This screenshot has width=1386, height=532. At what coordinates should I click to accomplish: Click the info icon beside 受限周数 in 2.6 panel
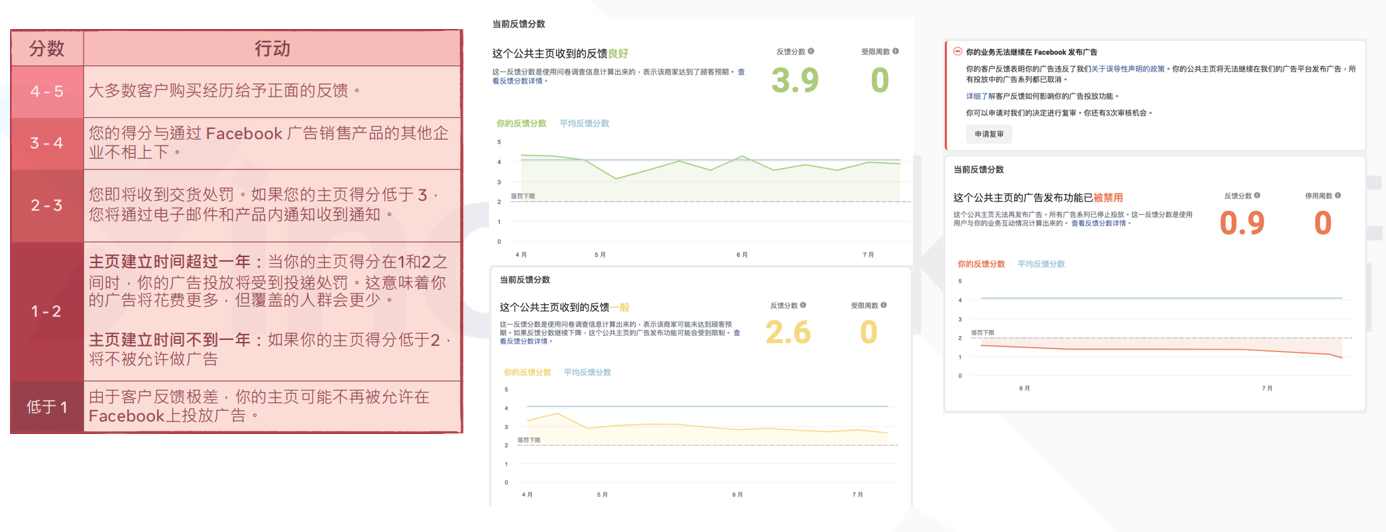pyautogui.click(x=884, y=305)
